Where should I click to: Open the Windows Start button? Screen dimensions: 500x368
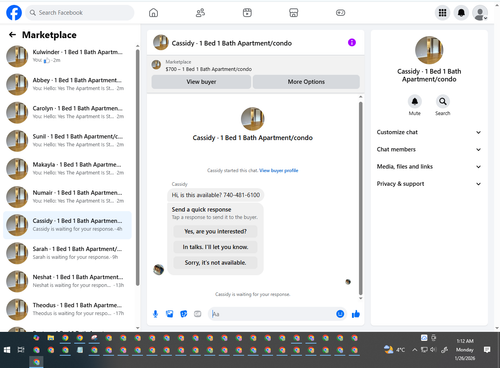point(7,350)
